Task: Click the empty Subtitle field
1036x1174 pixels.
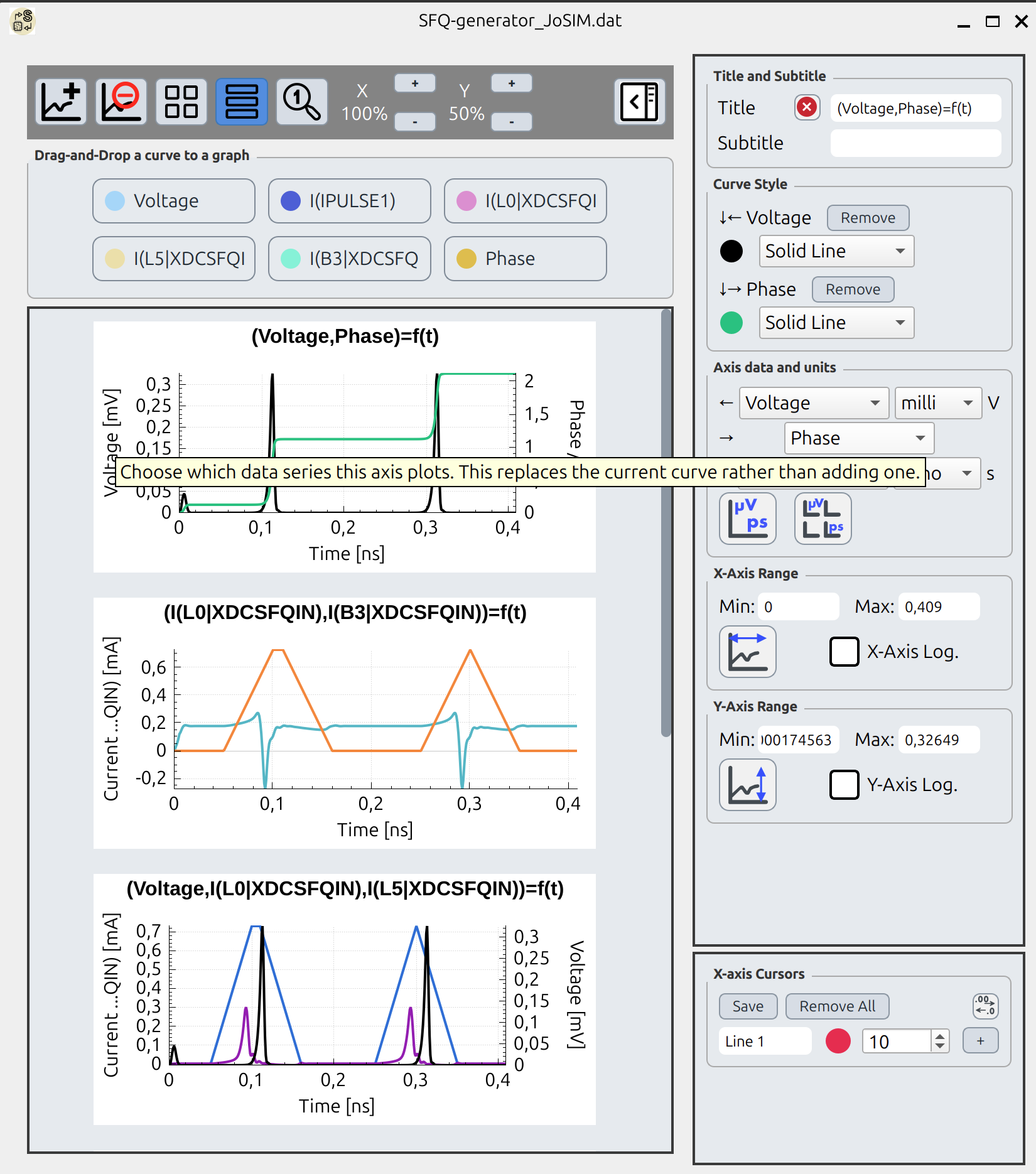Action: pos(915,143)
